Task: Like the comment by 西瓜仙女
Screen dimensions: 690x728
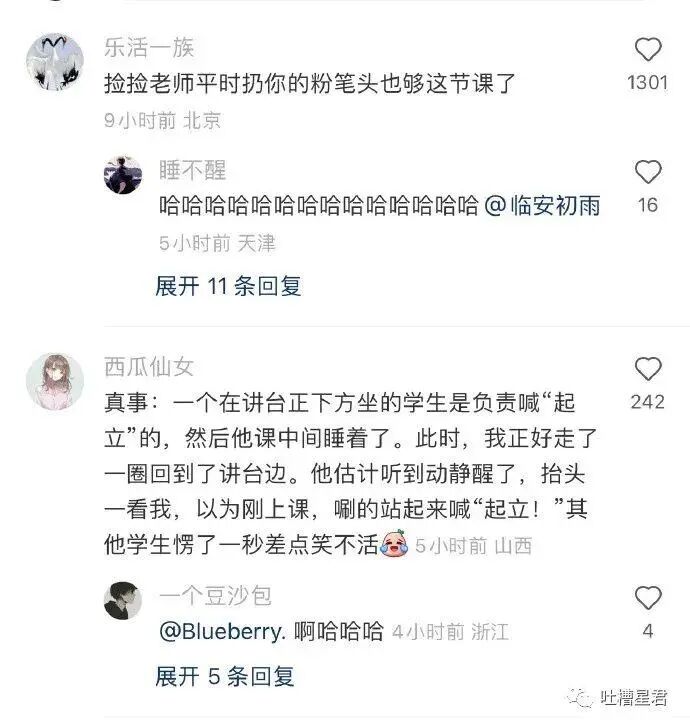Action: (647, 369)
